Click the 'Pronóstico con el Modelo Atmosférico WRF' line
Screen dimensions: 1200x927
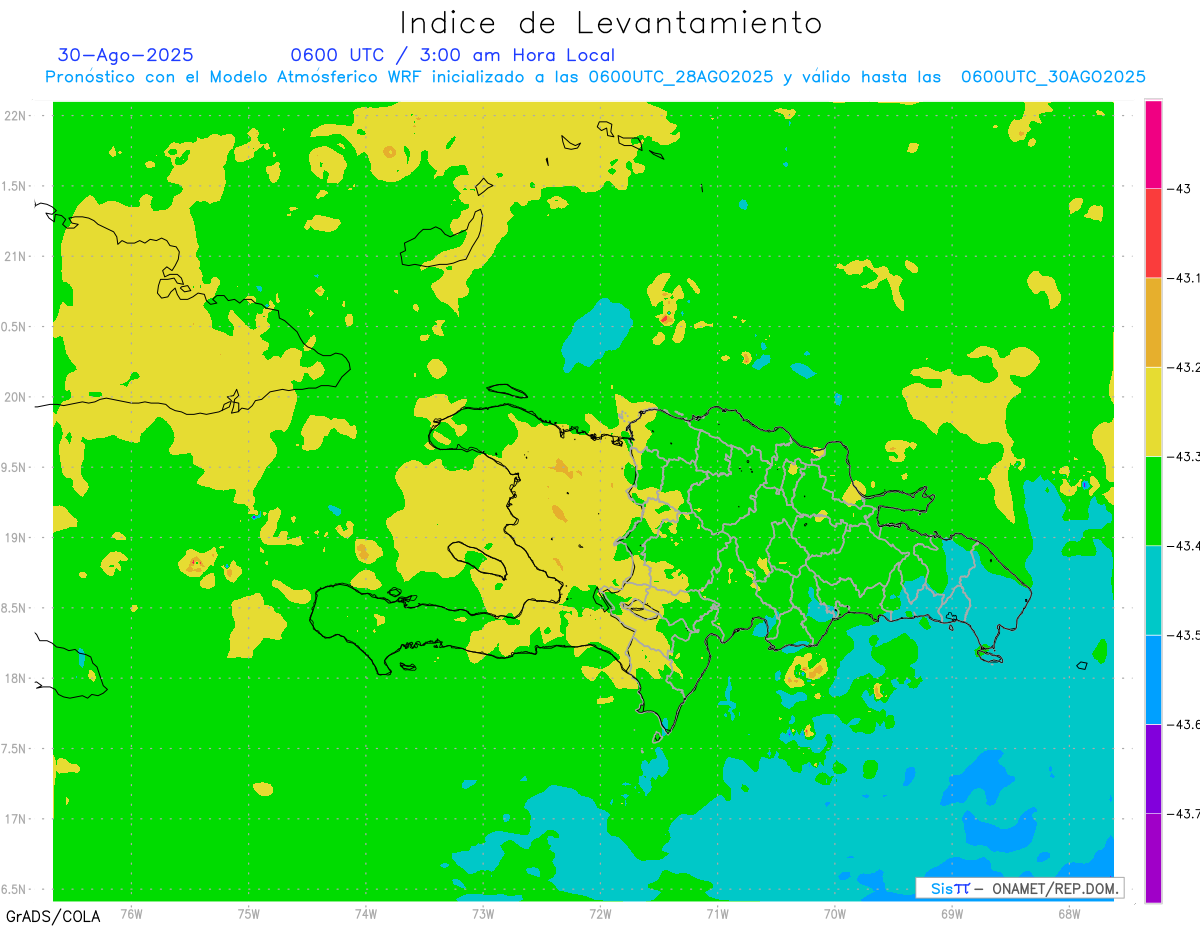tap(595, 77)
